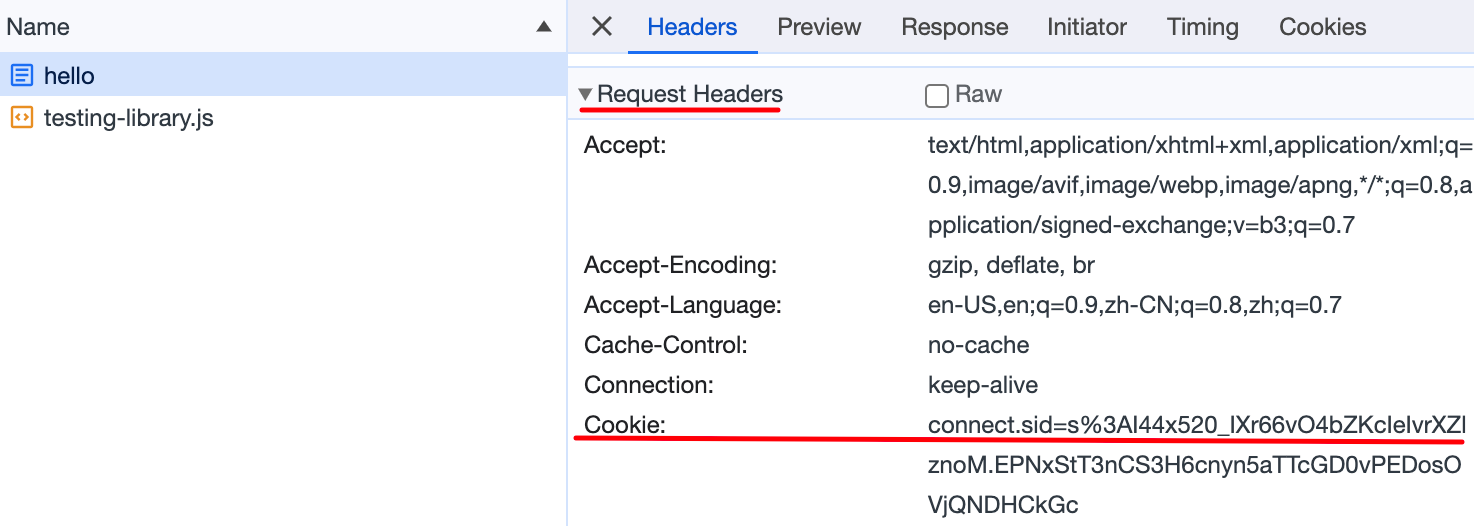Sort by the Name column arrow
The height and width of the screenshot is (526, 1474).
point(543,27)
